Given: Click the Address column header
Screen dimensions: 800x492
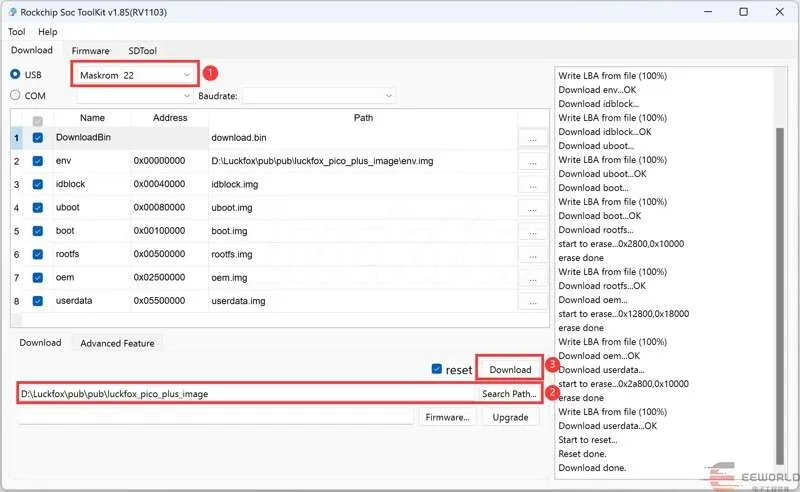Looking at the screenshot, I should pyautogui.click(x=170, y=118).
